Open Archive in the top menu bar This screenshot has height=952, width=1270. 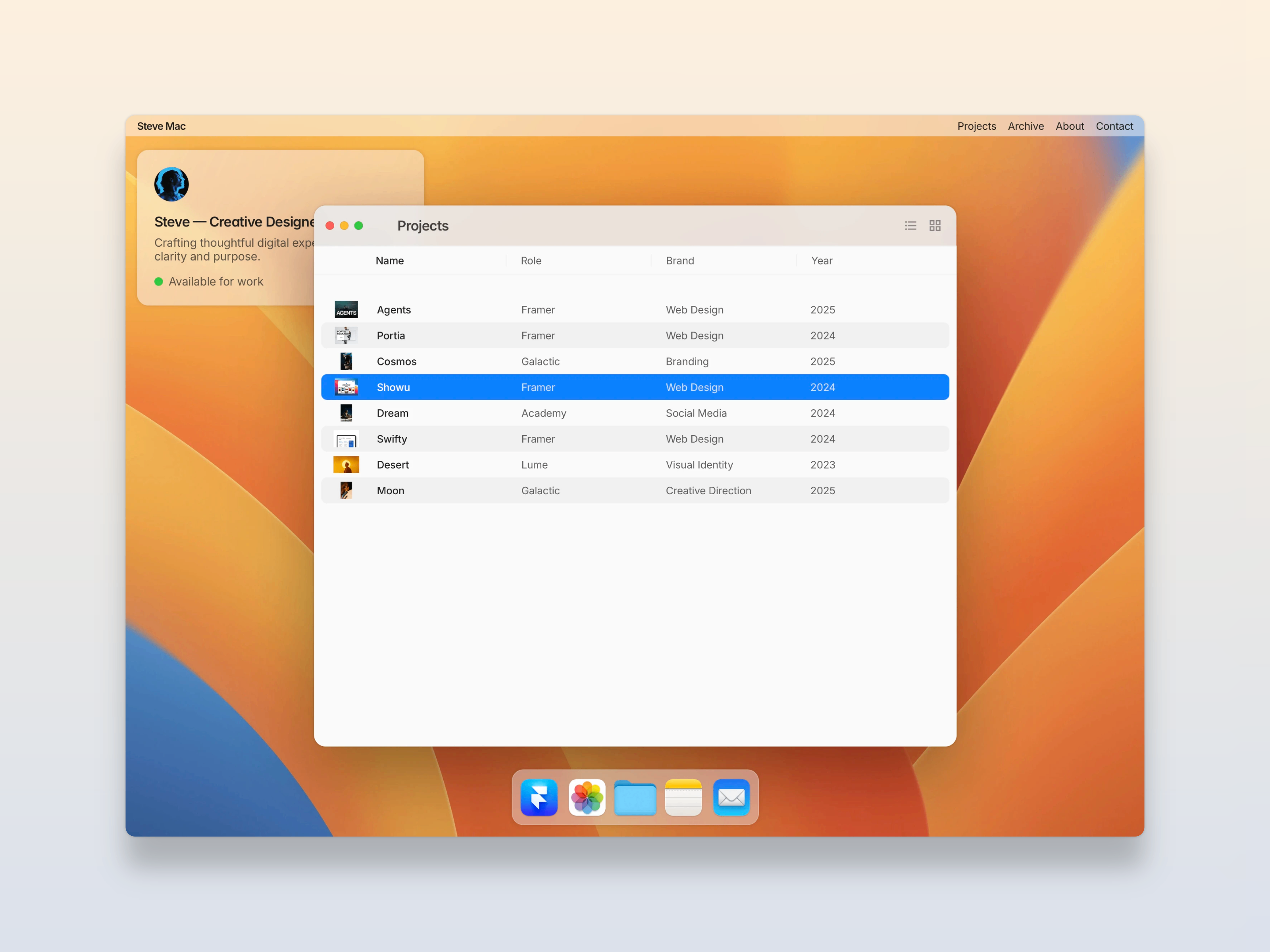[x=1026, y=126]
